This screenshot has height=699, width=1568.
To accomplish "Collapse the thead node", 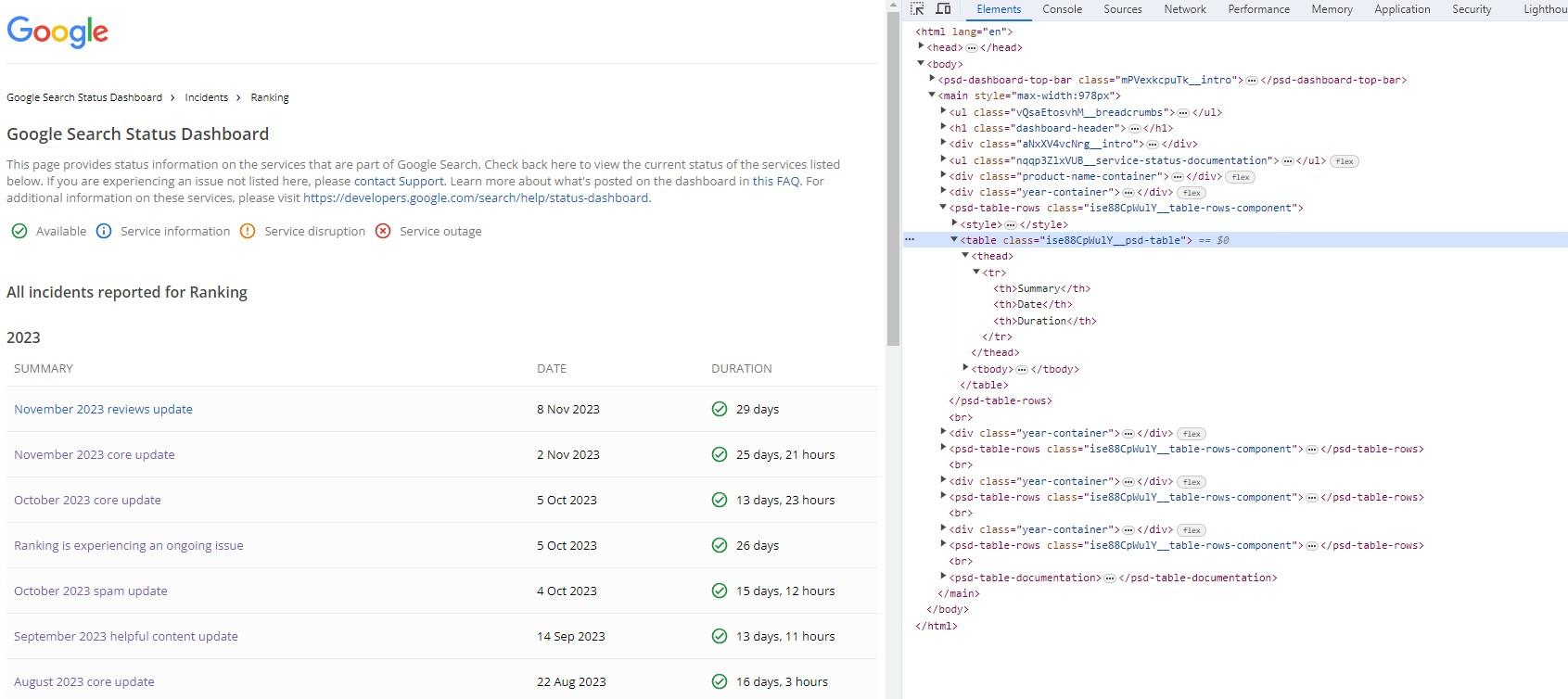I will pyautogui.click(x=965, y=256).
